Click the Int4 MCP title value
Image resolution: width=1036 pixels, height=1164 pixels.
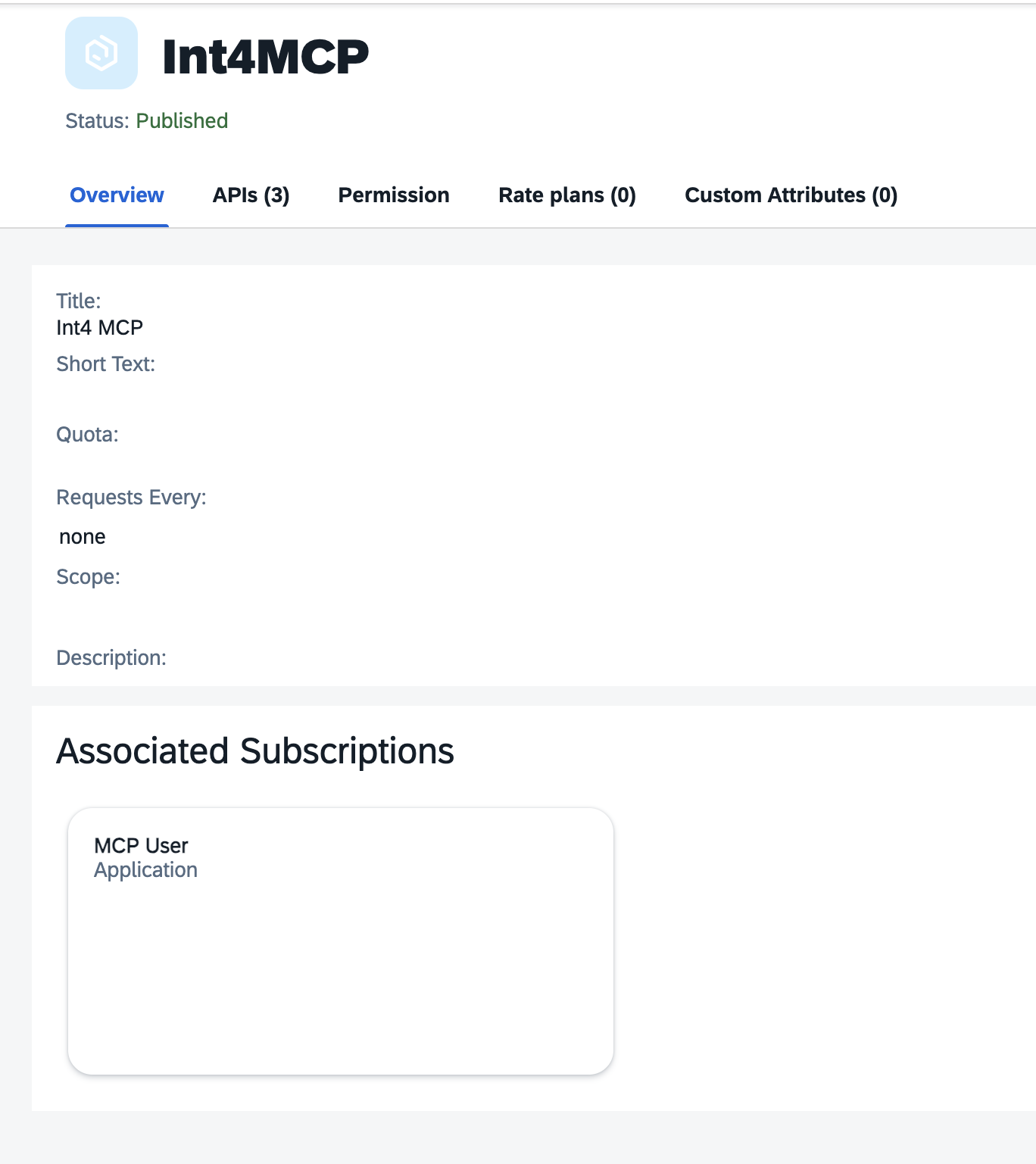[100, 328]
